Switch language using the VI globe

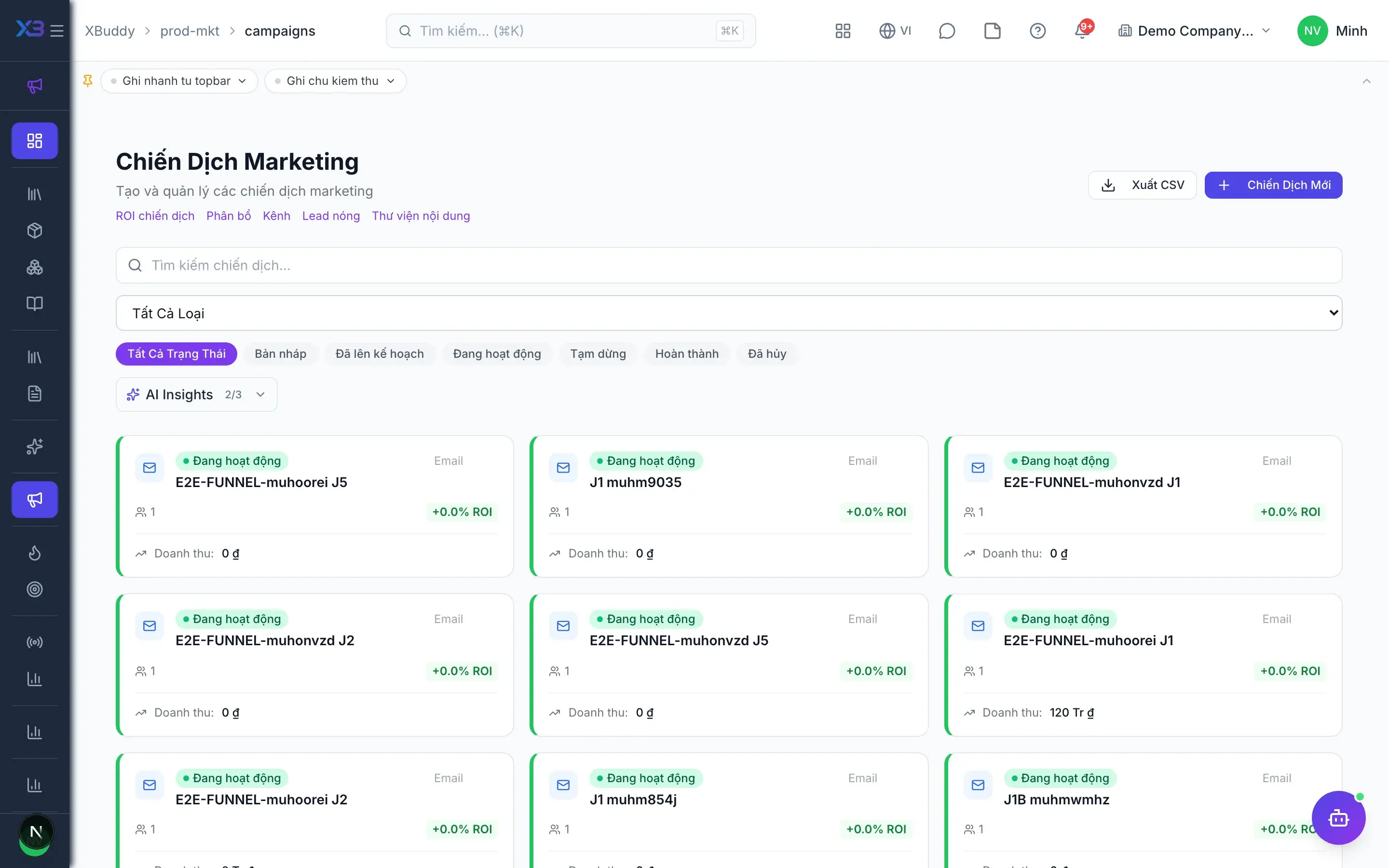[x=896, y=31]
